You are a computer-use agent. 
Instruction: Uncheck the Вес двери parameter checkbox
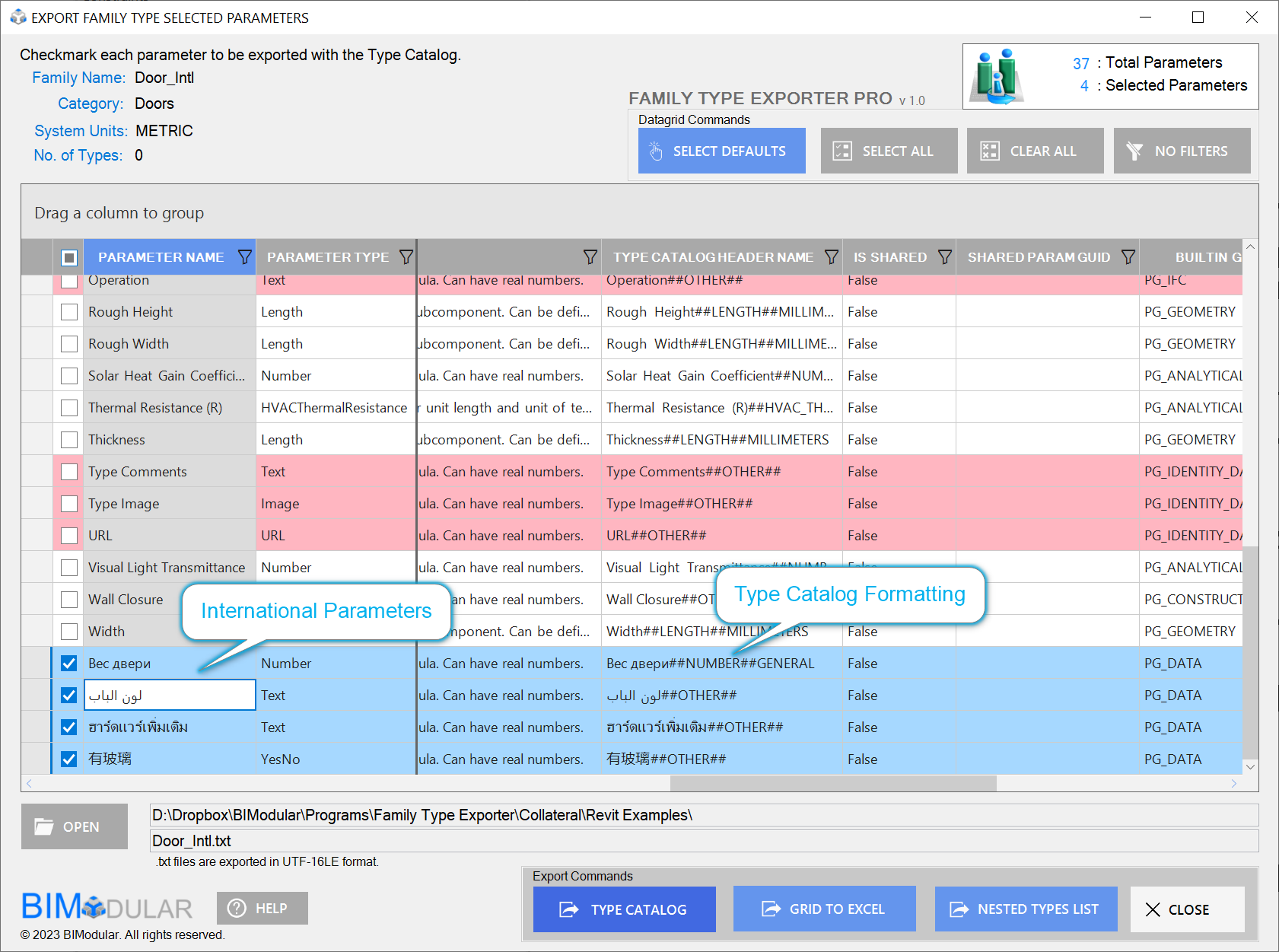point(69,664)
